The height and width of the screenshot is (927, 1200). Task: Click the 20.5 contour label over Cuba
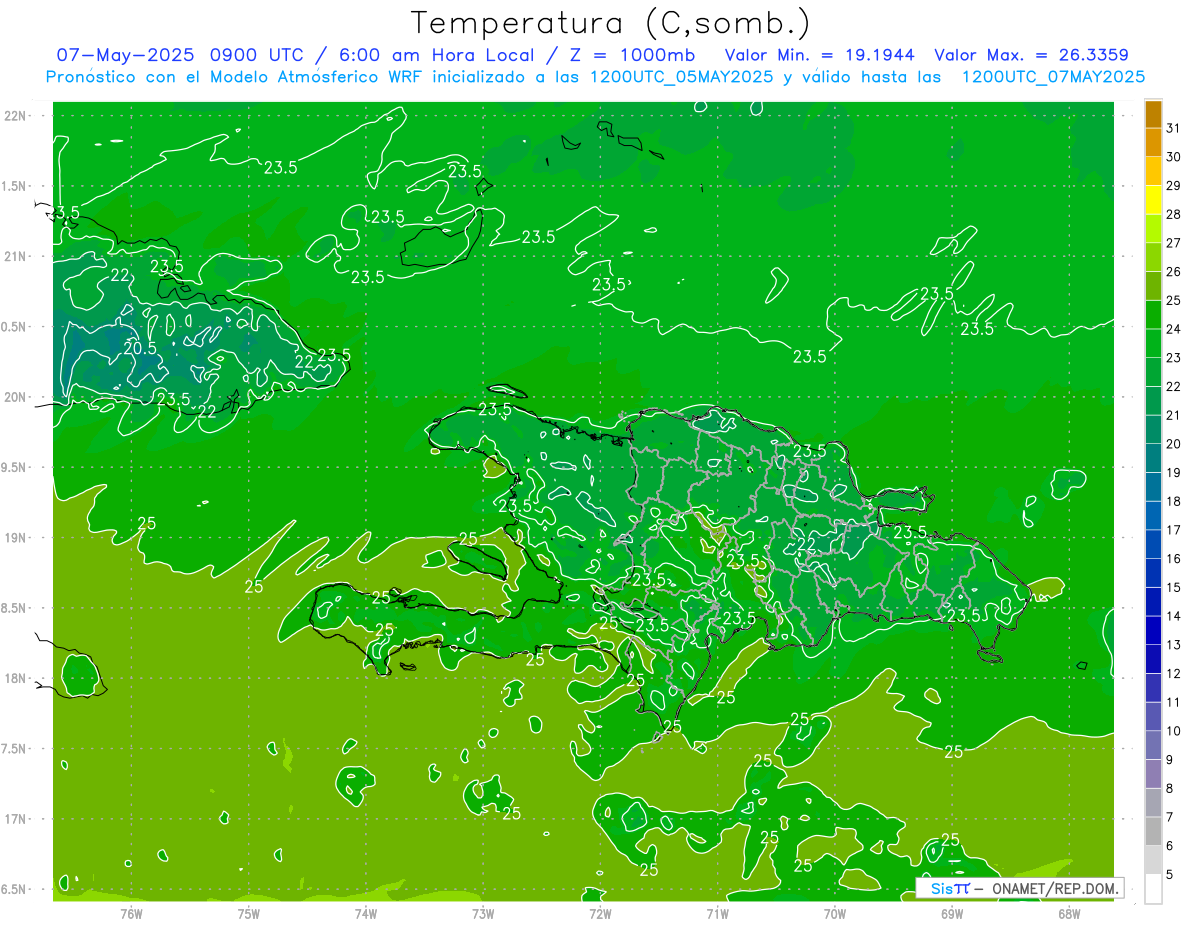[x=141, y=348]
